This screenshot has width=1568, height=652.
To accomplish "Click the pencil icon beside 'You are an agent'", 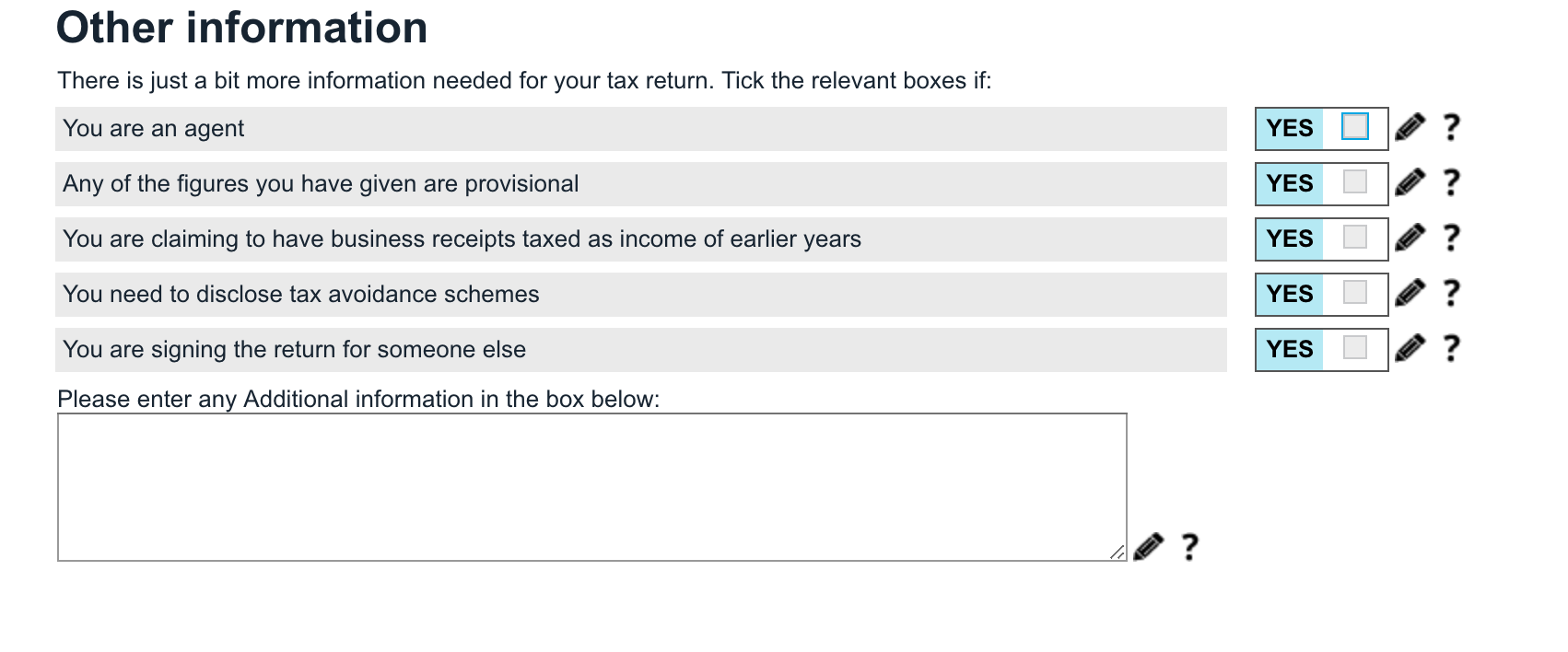I will tap(1410, 127).
